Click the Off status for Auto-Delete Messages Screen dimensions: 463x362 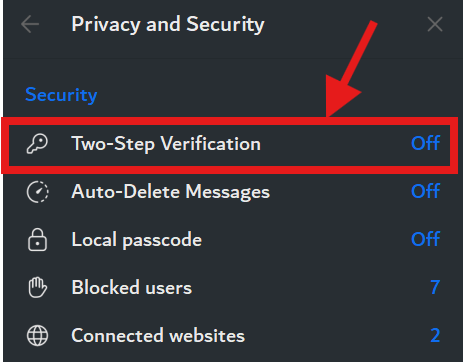click(x=426, y=191)
